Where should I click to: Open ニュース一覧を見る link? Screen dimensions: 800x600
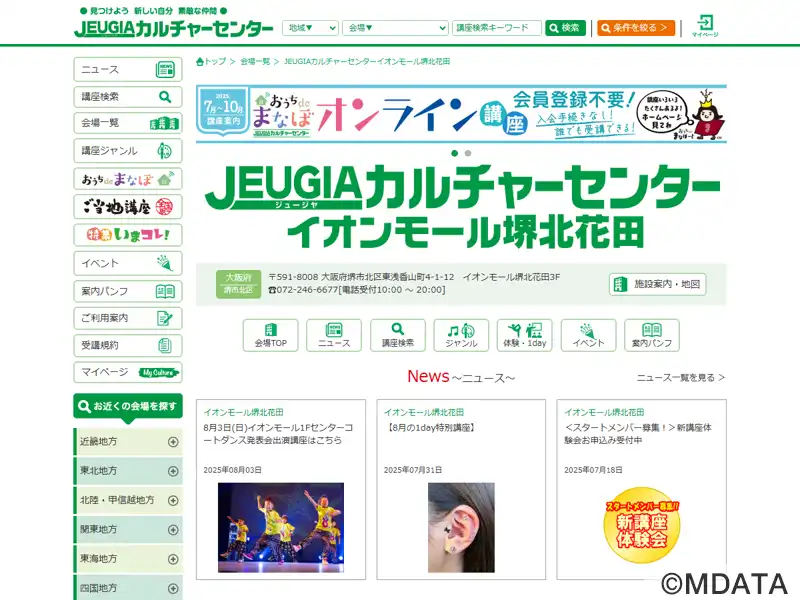(681, 378)
